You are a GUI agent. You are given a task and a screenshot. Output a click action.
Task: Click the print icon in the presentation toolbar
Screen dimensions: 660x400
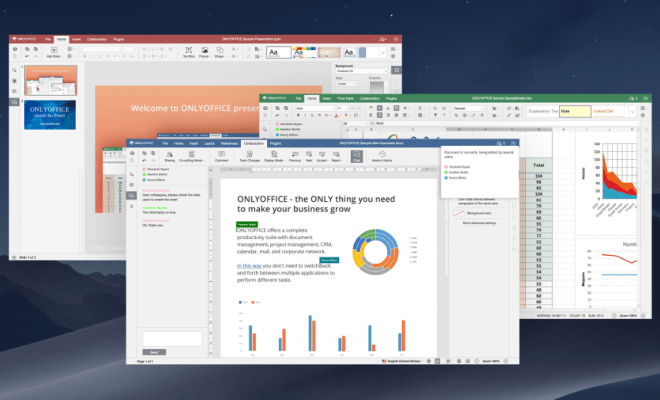[x=15, y=49]
